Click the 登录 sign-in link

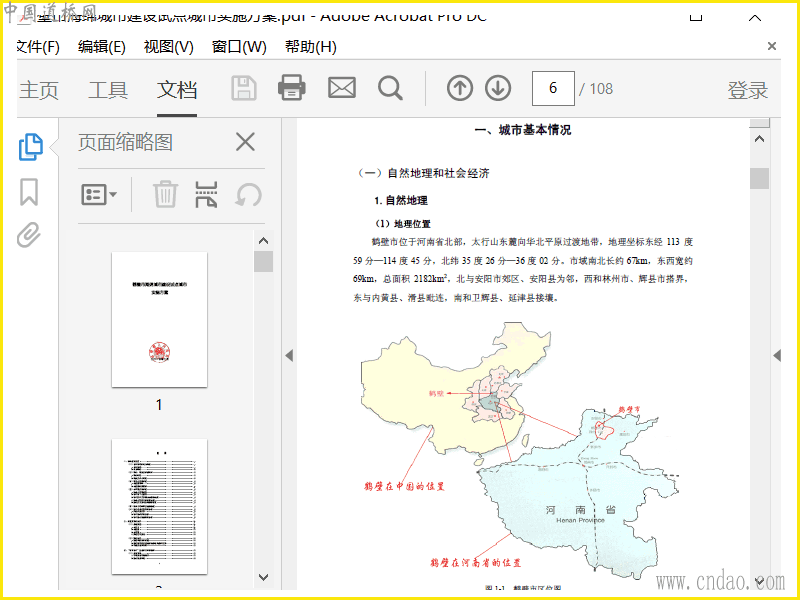tap(747, 90)
